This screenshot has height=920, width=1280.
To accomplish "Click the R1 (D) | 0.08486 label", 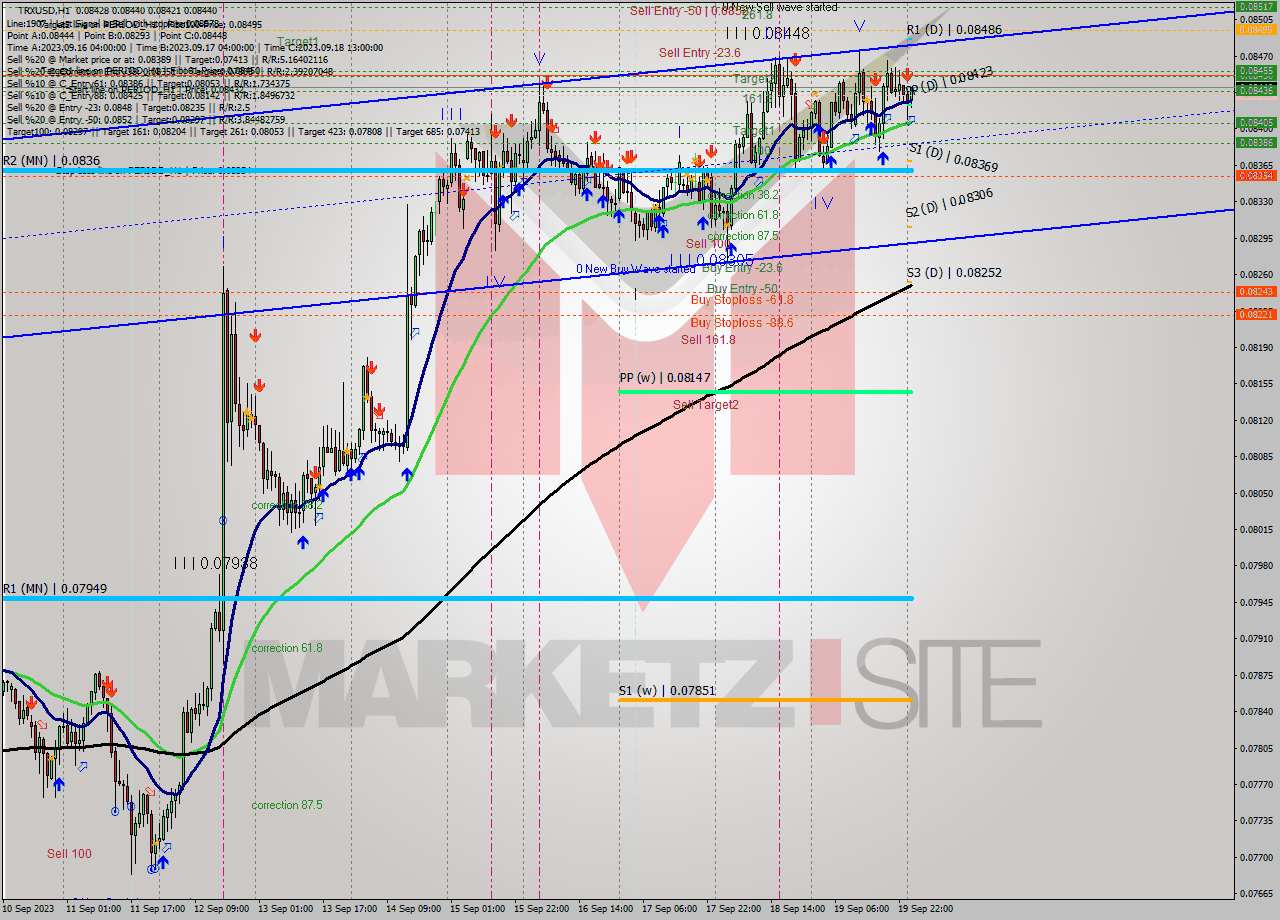I will pos(954,30).
